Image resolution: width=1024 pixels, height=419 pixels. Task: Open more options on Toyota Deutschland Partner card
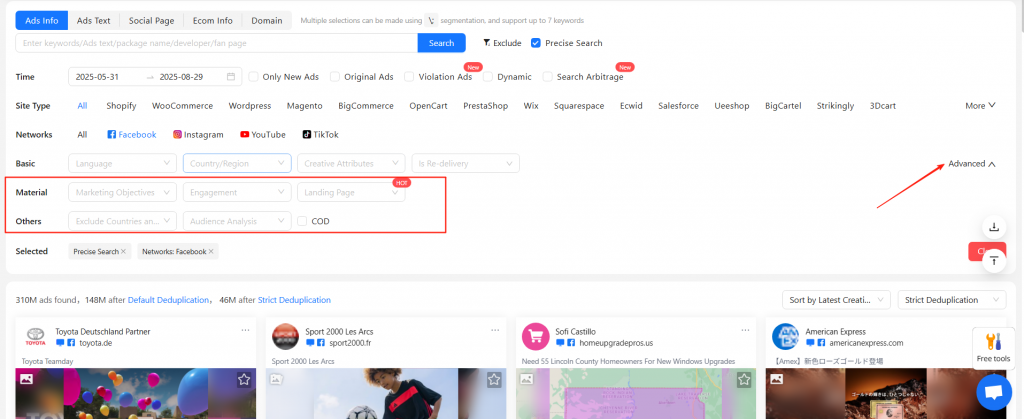pyautogui.click(x=245, y=330)
